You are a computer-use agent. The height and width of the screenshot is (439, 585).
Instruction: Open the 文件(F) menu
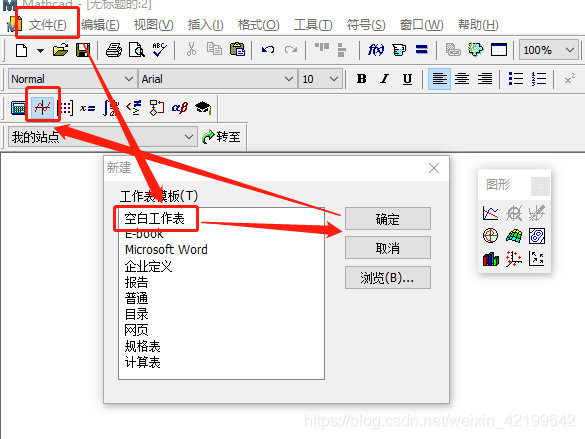click(48, 25)
